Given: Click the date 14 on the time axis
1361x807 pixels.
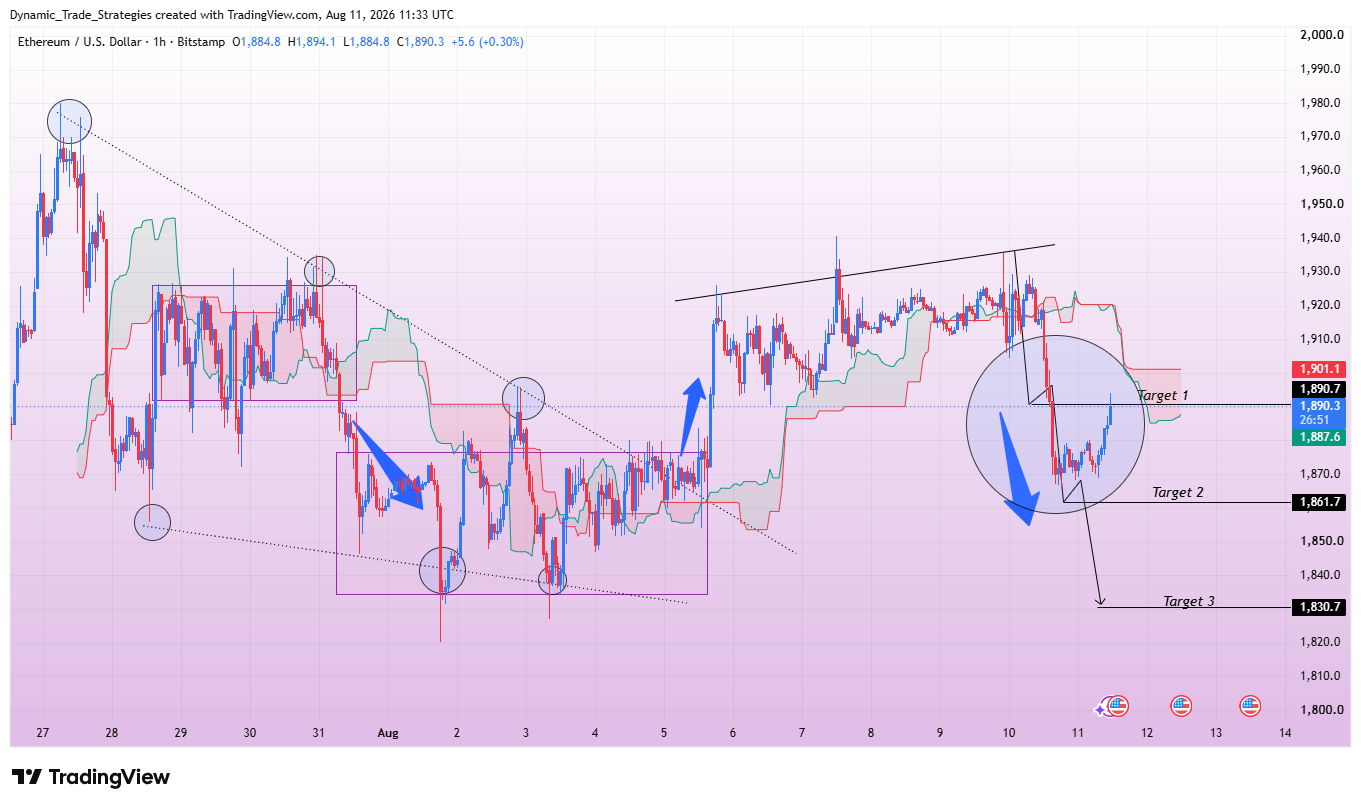Looking at the screenshot, I should pyautogui.click(x=1285, y=733).
